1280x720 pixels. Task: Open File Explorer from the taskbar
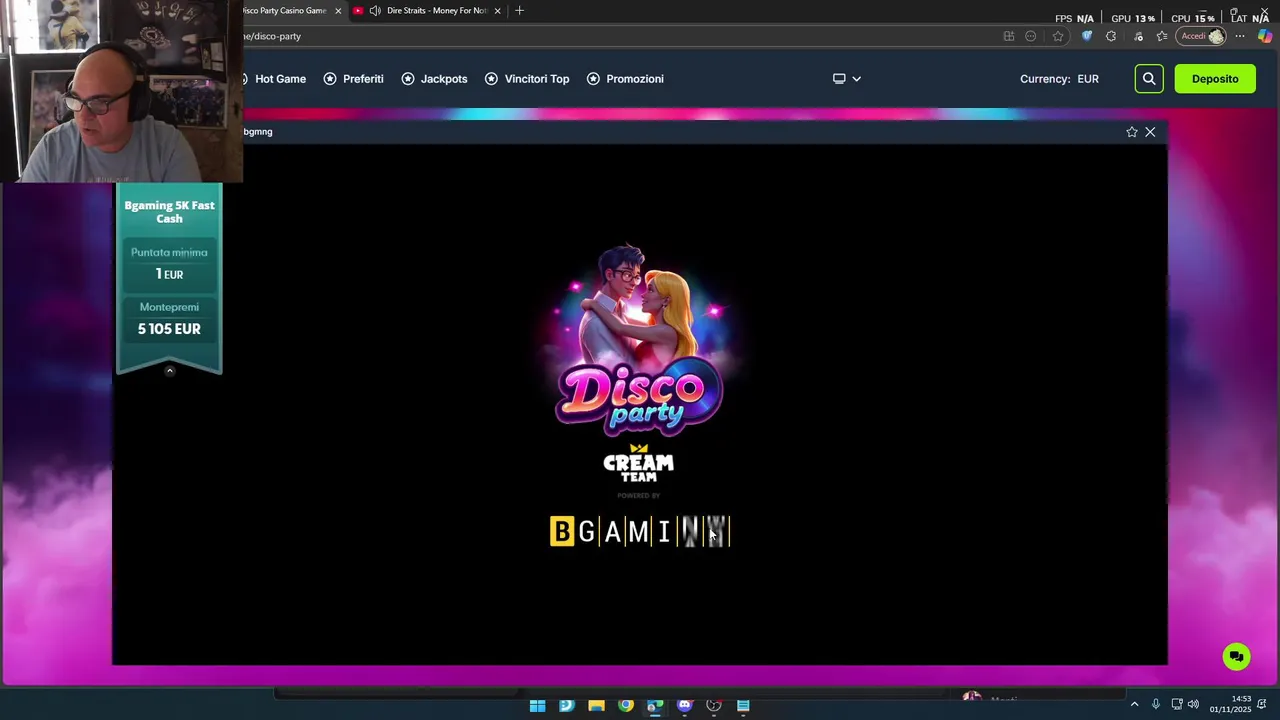[596, 706]
